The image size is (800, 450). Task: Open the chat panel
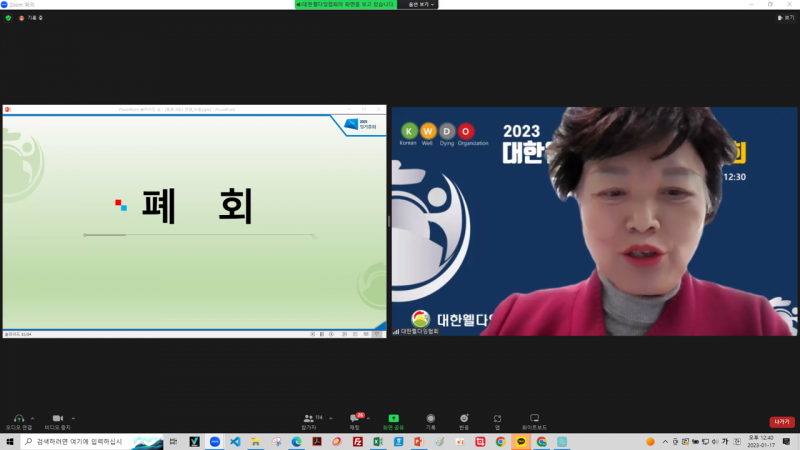pyautogui.click(x=354, y=418)
